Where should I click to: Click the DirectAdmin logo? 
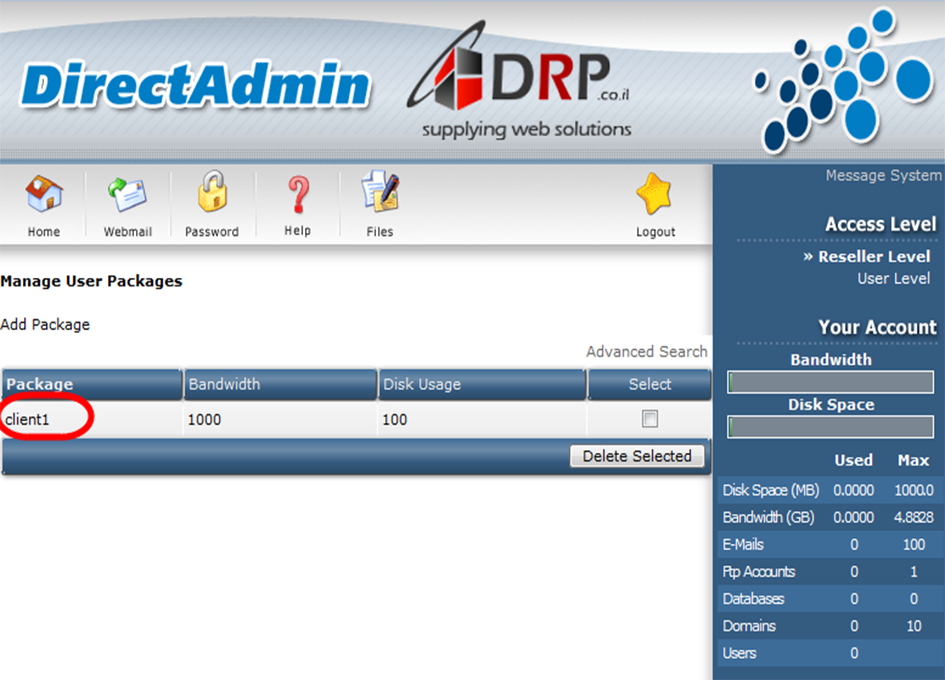click(195, 87)
